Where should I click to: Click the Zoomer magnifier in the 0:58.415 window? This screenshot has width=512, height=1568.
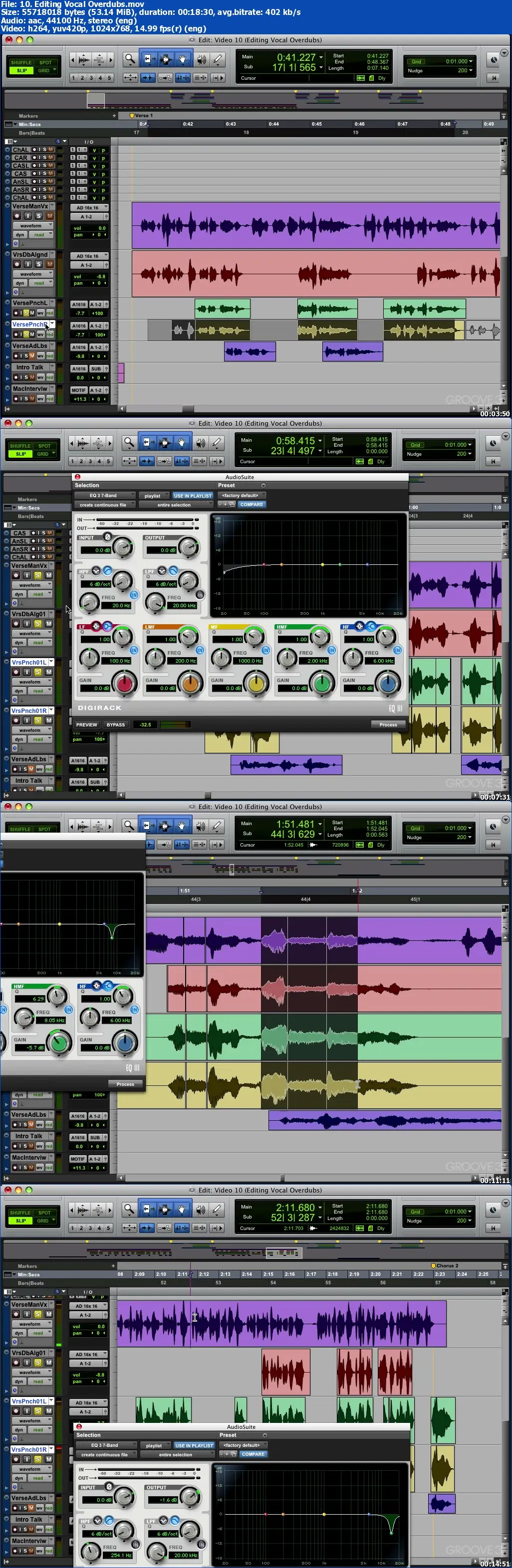pos(129,443)
